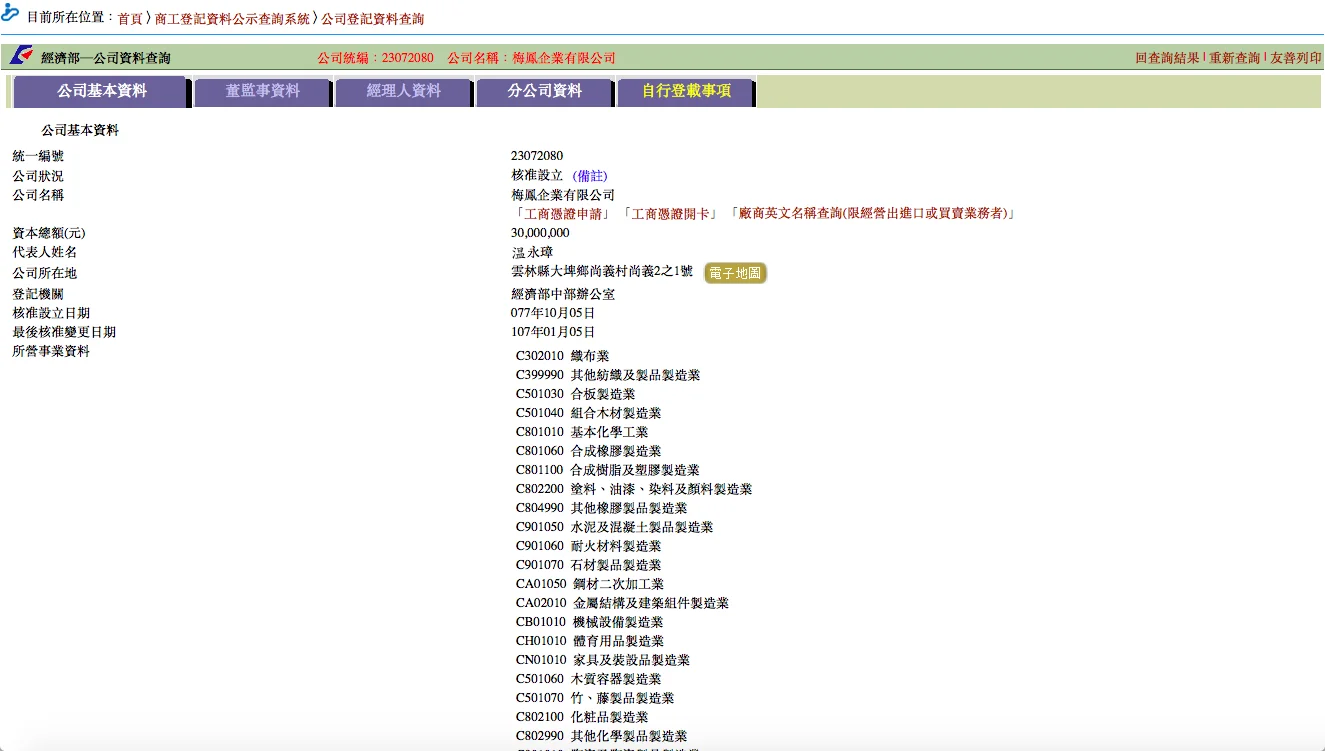Switch to the 董監事資料 tab
This screenshot has height=751, width=1325.
(262, 91)
